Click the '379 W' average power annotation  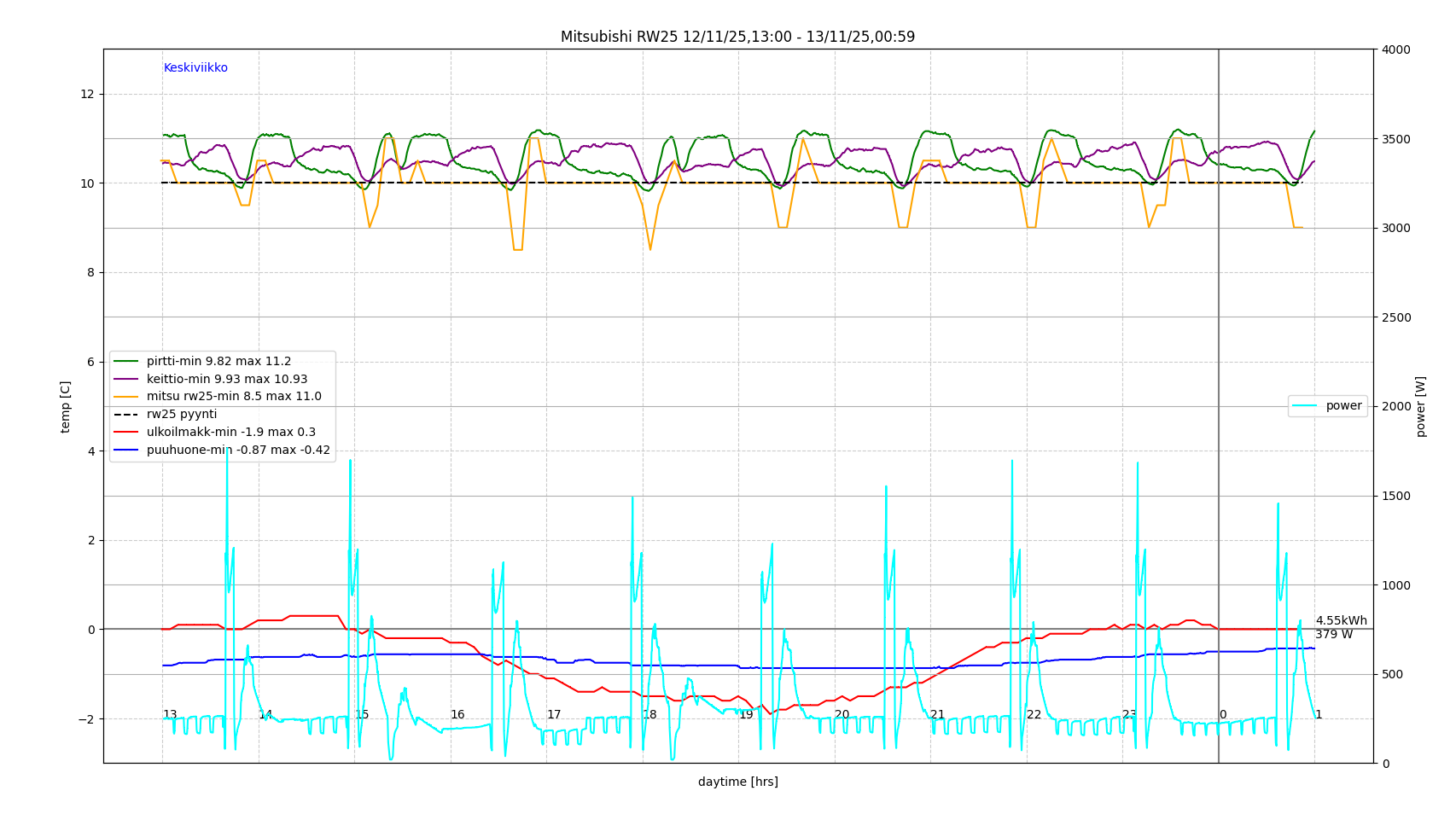pos(1333,635)
